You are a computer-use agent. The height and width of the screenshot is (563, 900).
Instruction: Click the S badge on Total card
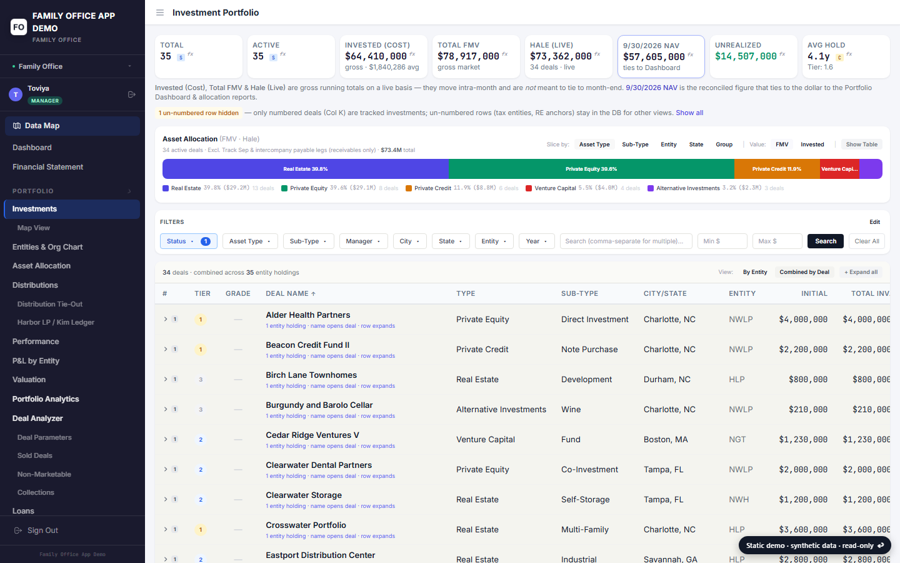tap(181, 57)
